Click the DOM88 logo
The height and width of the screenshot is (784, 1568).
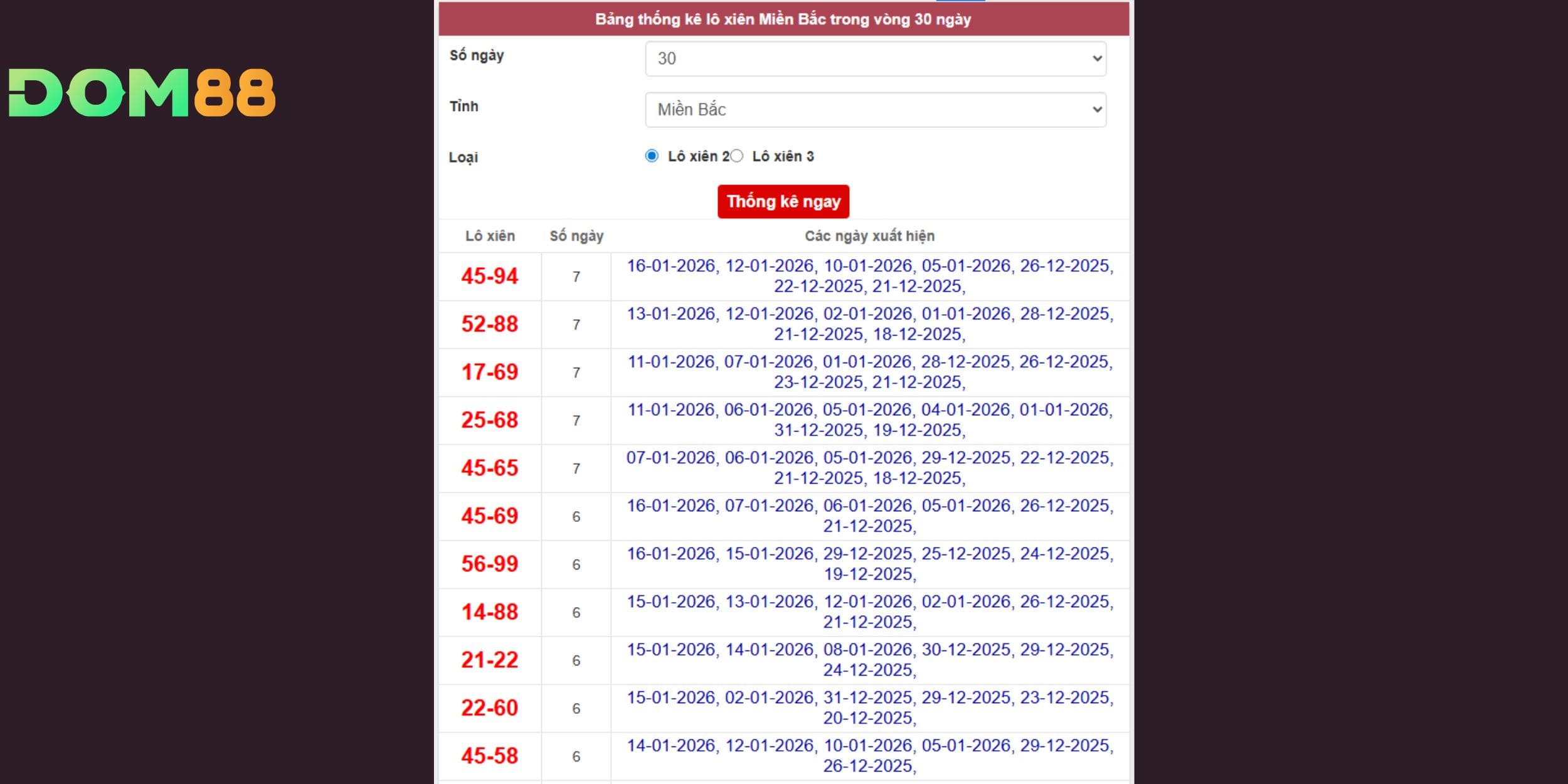(x=142, y=93)
